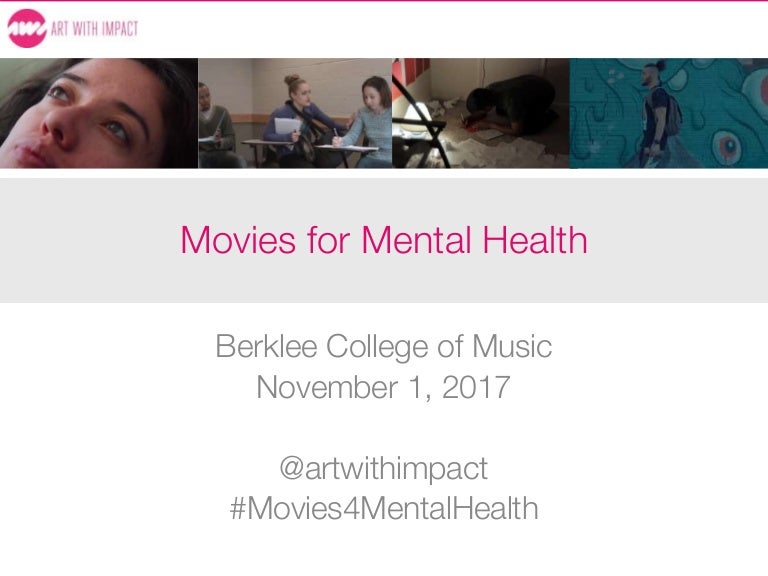768x576 pixels.
Task: Click the pink line at slide top
Action: click(x=384, y=1)
